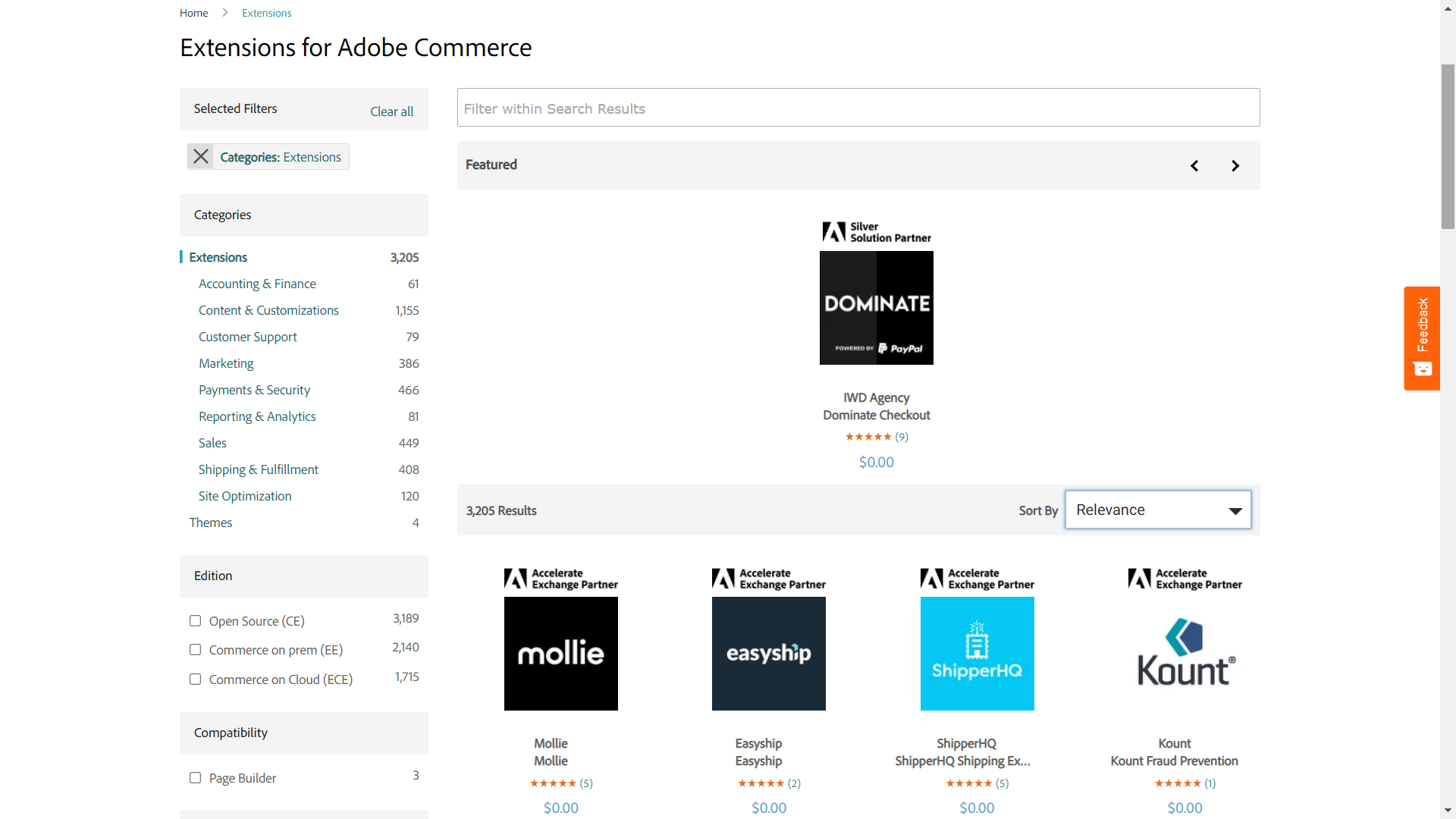Focus the Filter within Search Results field
Viewport: 1456px width, 819px height.
(858, 108)
